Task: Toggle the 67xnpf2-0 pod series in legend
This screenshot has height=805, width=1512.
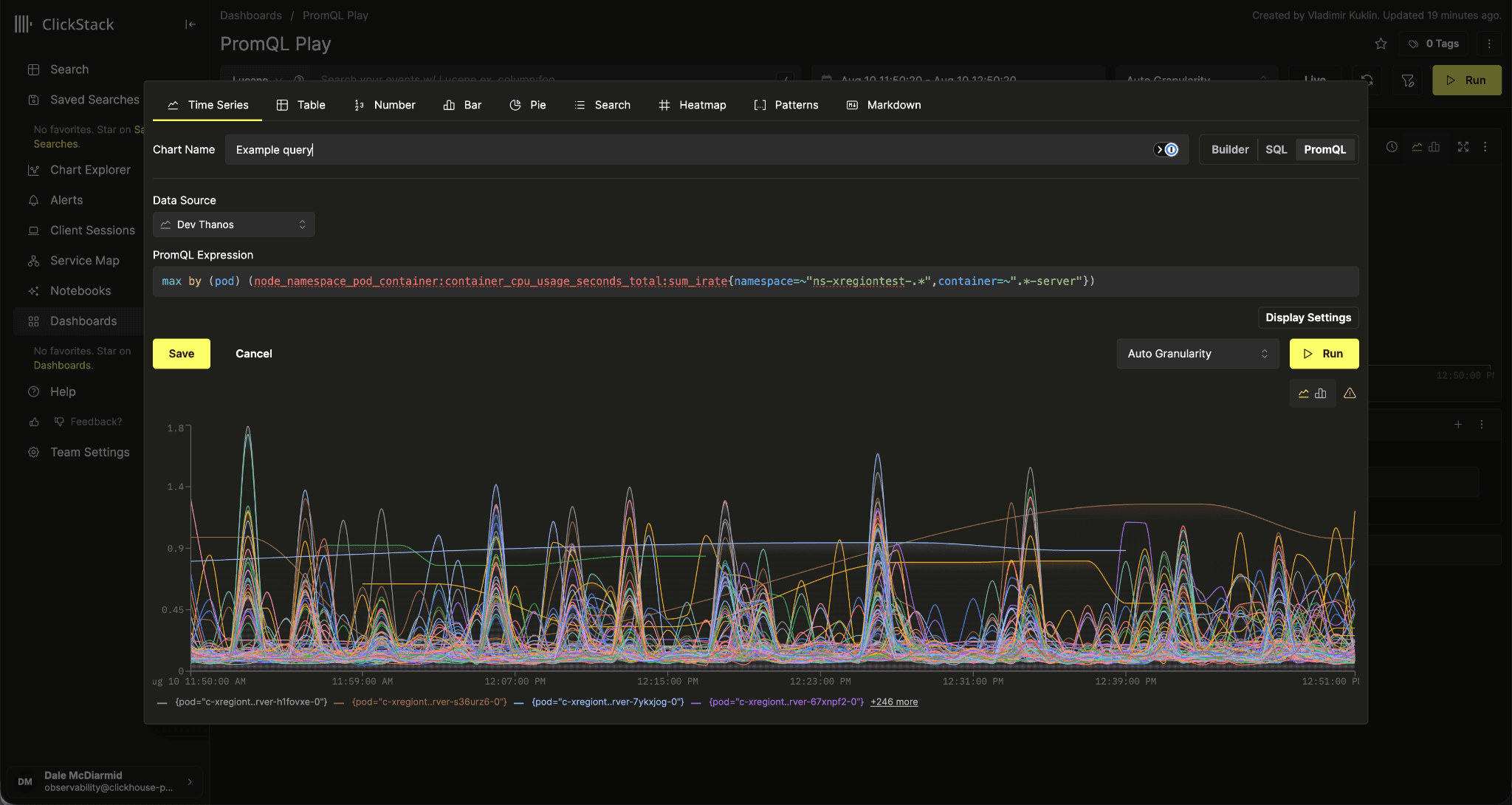Action: click(778, 702)
